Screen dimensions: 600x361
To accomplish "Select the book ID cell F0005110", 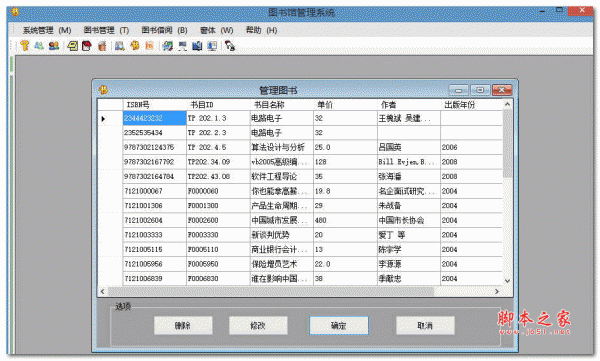I will coord(218,249).
